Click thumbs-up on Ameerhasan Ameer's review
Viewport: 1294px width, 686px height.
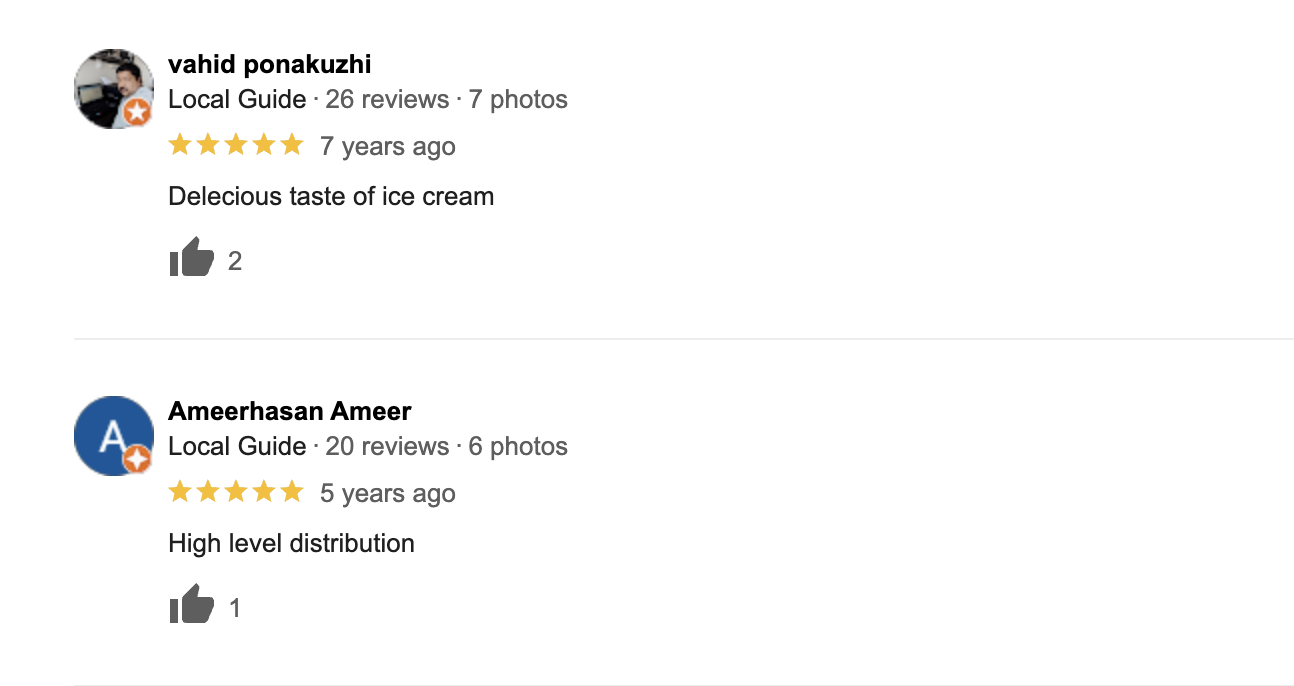click(x=191, y=605)
